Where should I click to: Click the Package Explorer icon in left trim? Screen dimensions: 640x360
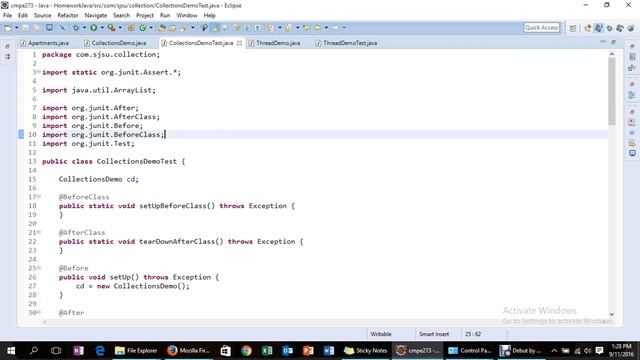point(8,57)
